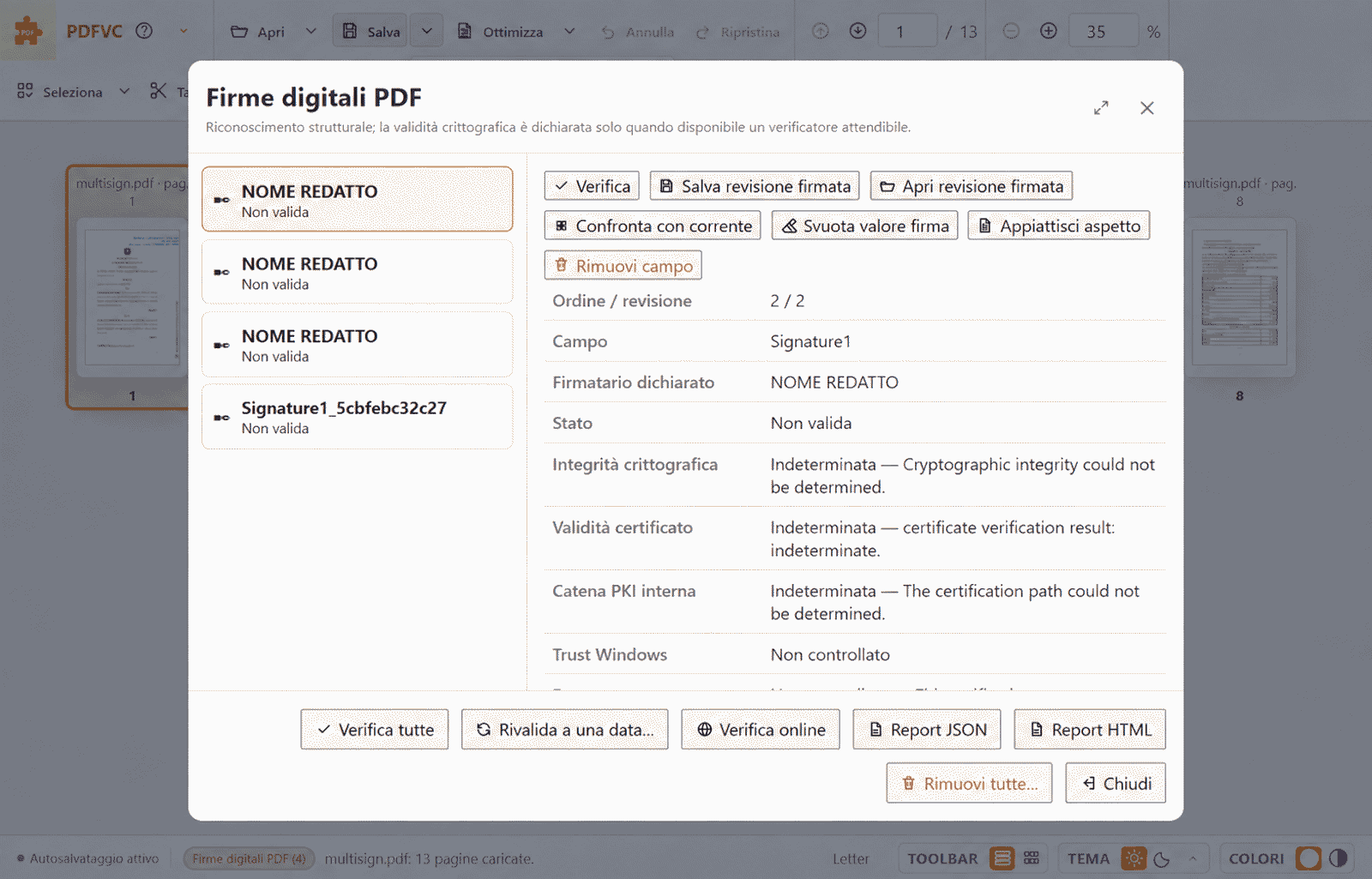Export the Report HTML
Viewport: 1372px width, 879px height.
point(1090,730)
